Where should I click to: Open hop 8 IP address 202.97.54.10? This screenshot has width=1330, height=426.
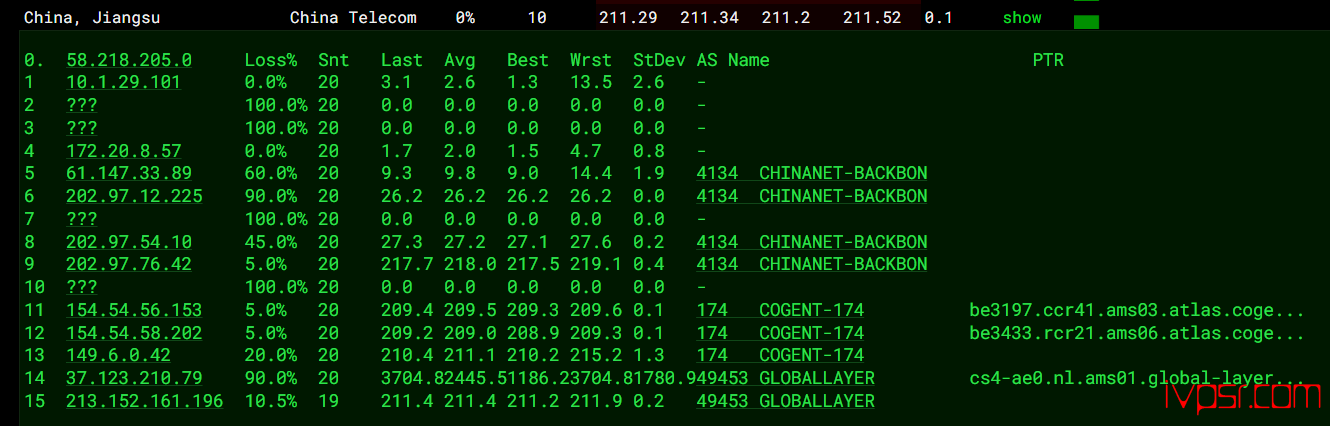(129, 242)
